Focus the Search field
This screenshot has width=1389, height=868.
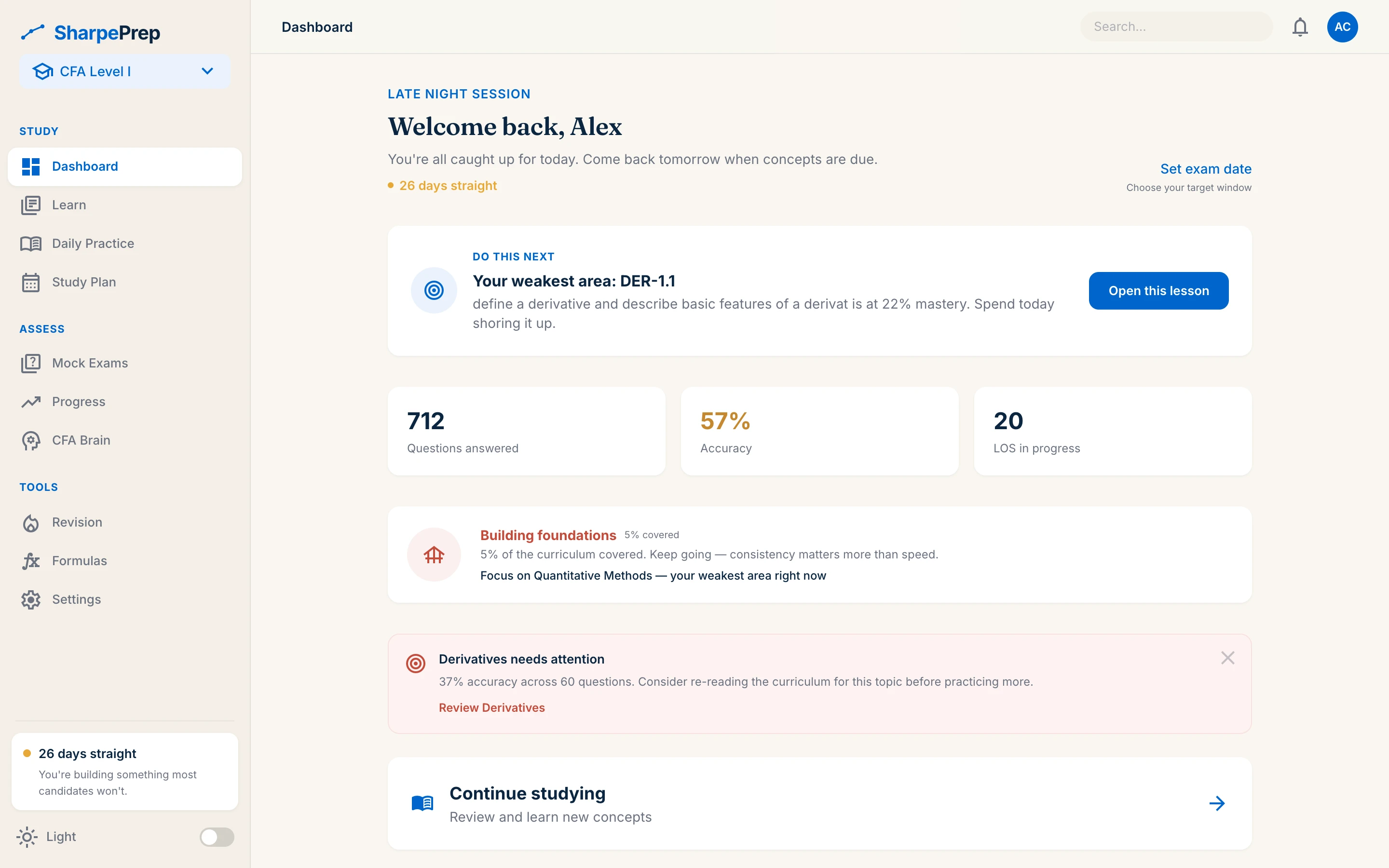click(x=1176, y=27)
